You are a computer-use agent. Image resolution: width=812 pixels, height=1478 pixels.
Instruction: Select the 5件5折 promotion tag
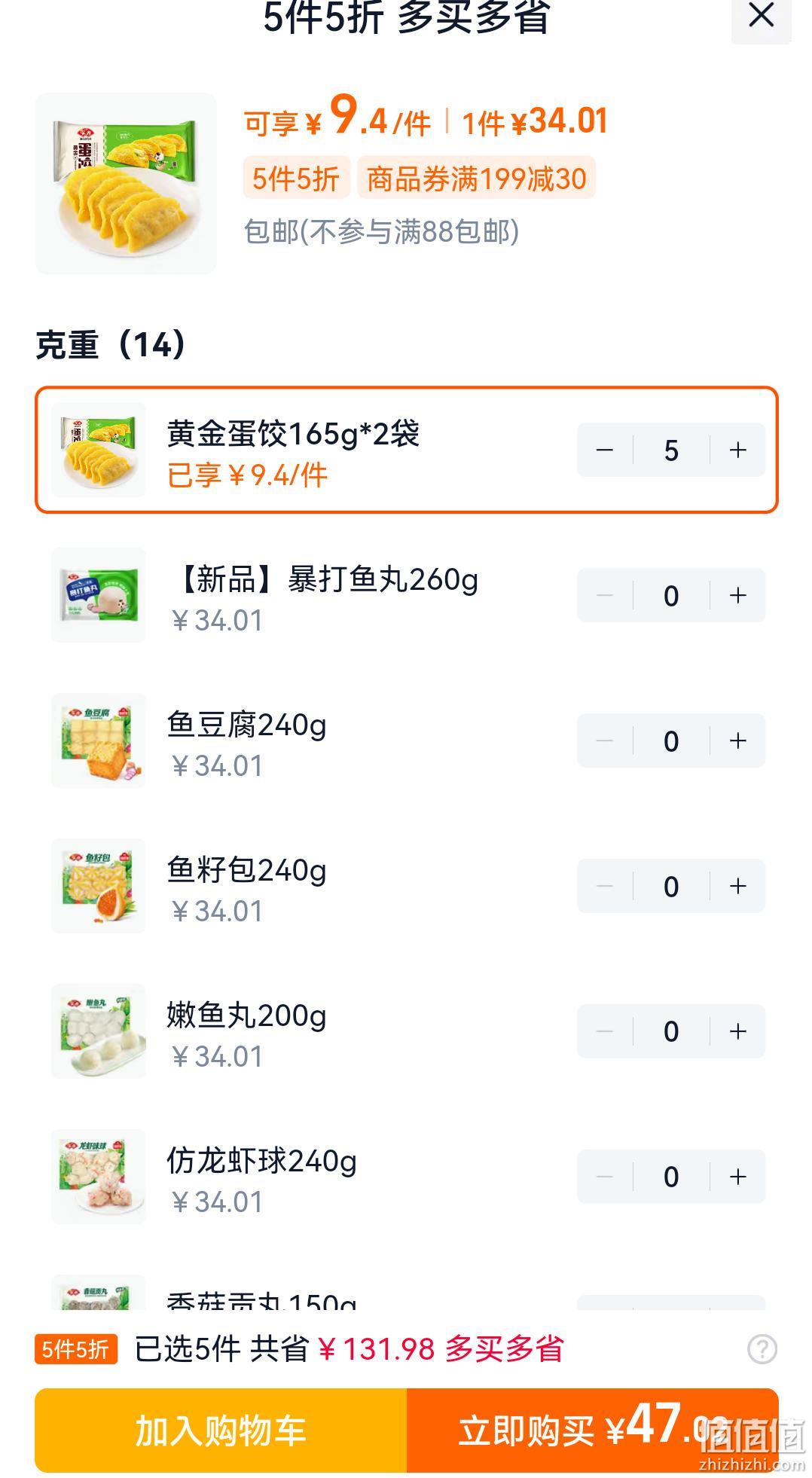click(296, 179)
